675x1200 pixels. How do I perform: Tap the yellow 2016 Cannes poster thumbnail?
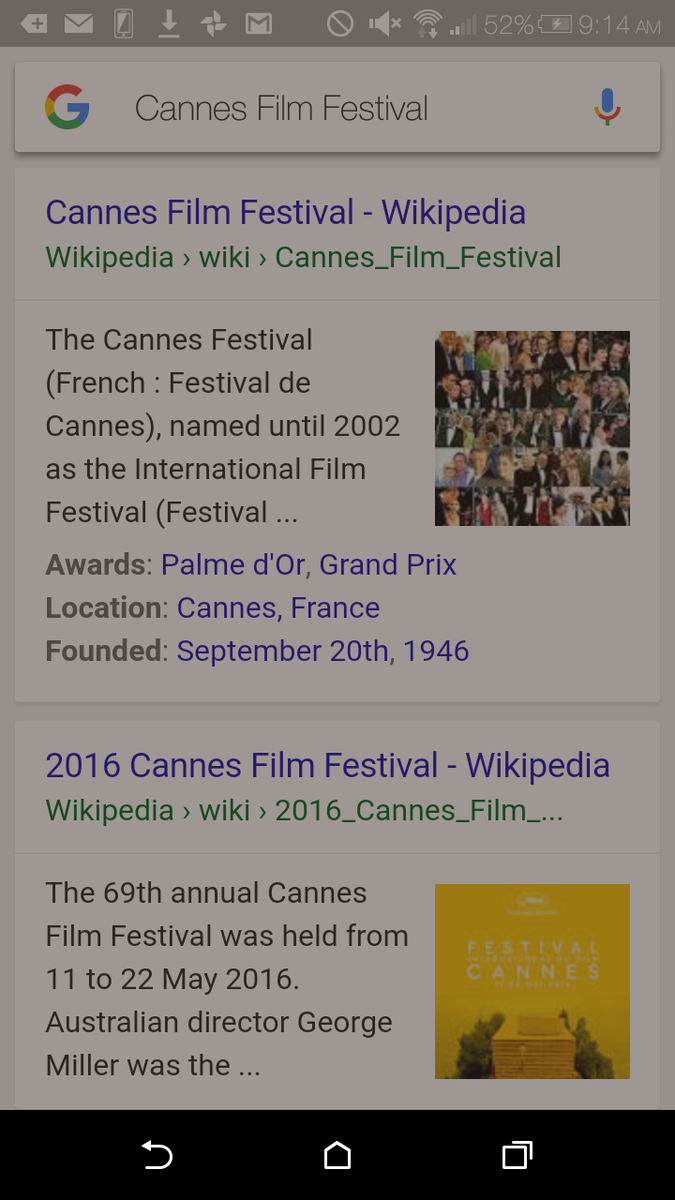pos(532,981)
